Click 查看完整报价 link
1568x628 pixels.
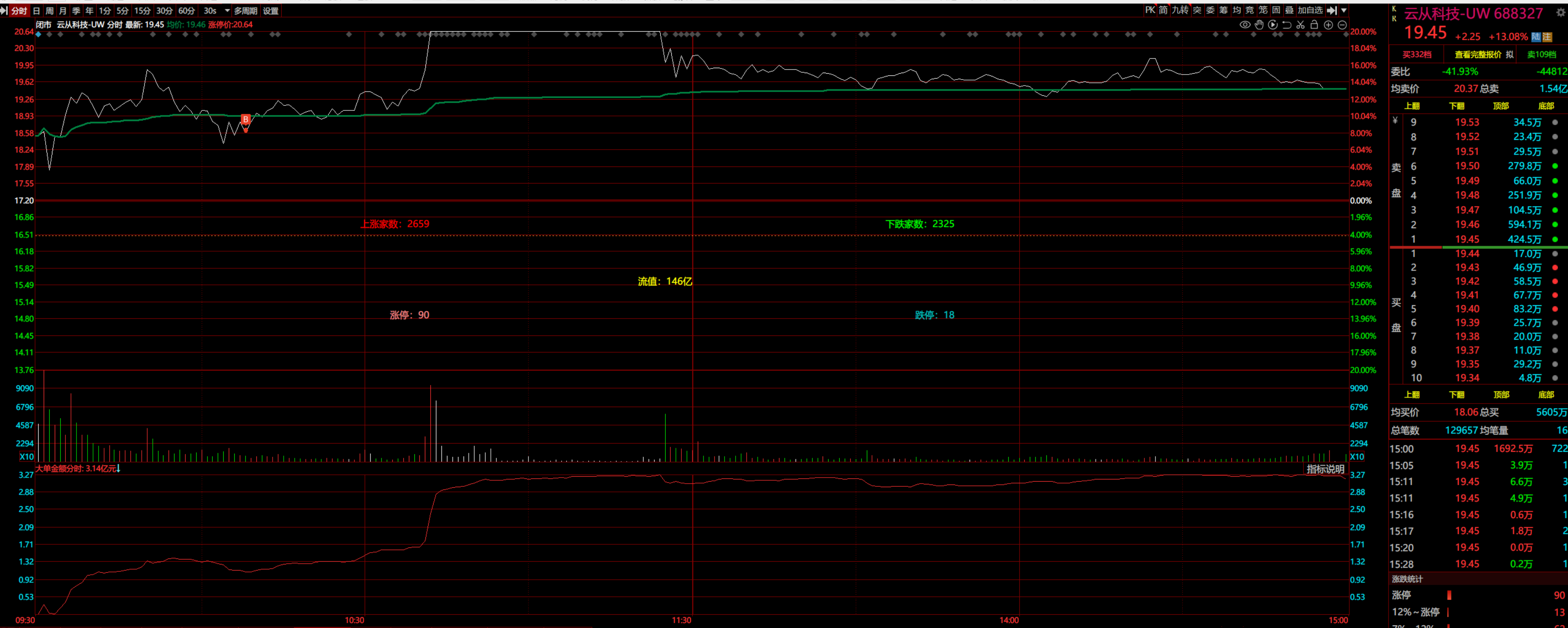[x=1478, y=55]
